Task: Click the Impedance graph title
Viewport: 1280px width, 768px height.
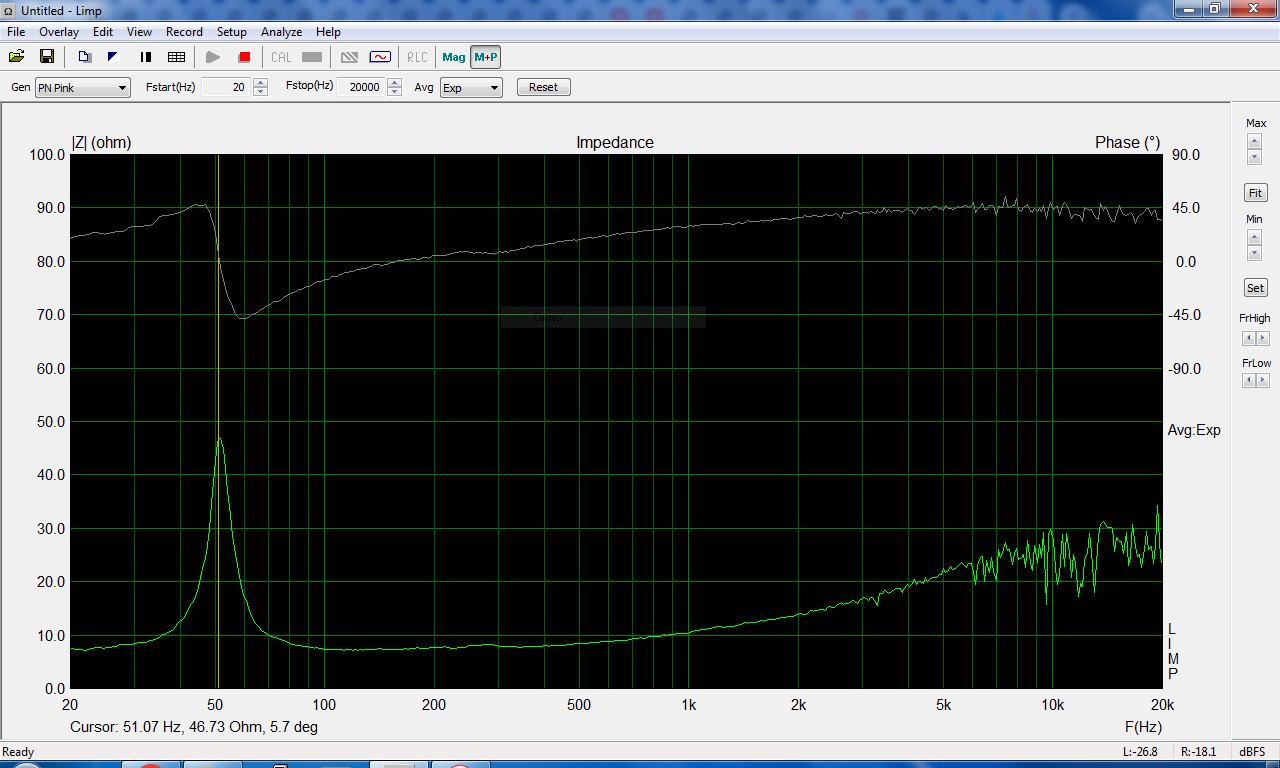Action: [x=615, y=143]
